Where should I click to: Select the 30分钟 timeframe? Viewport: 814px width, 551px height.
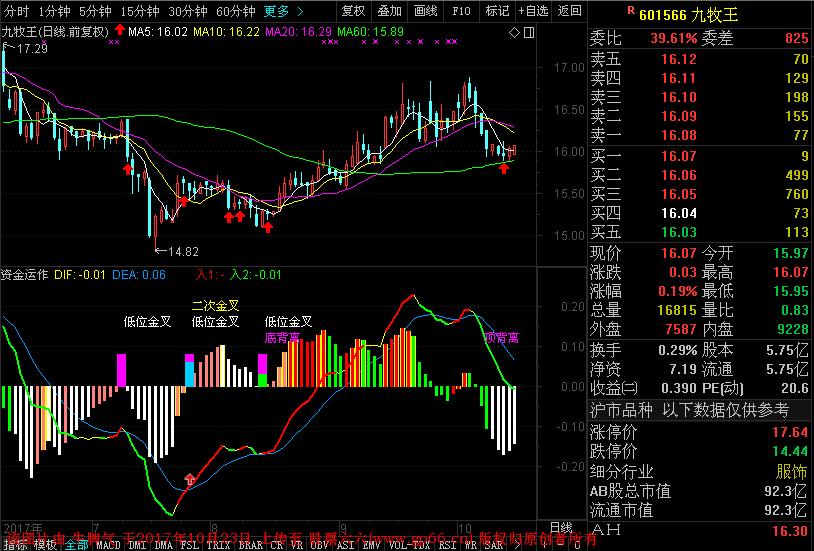[187, 11]
